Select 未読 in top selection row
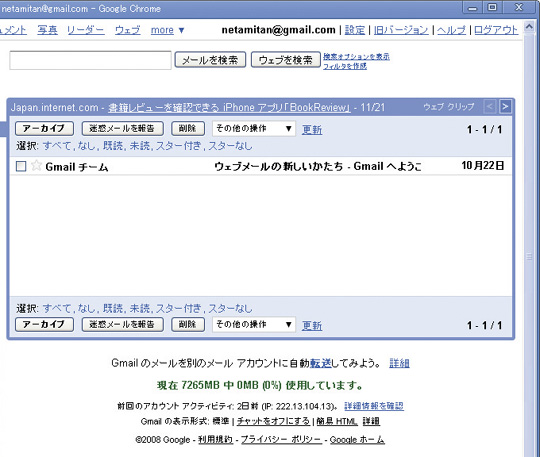 pyautogui.click(x=140, y=146)
